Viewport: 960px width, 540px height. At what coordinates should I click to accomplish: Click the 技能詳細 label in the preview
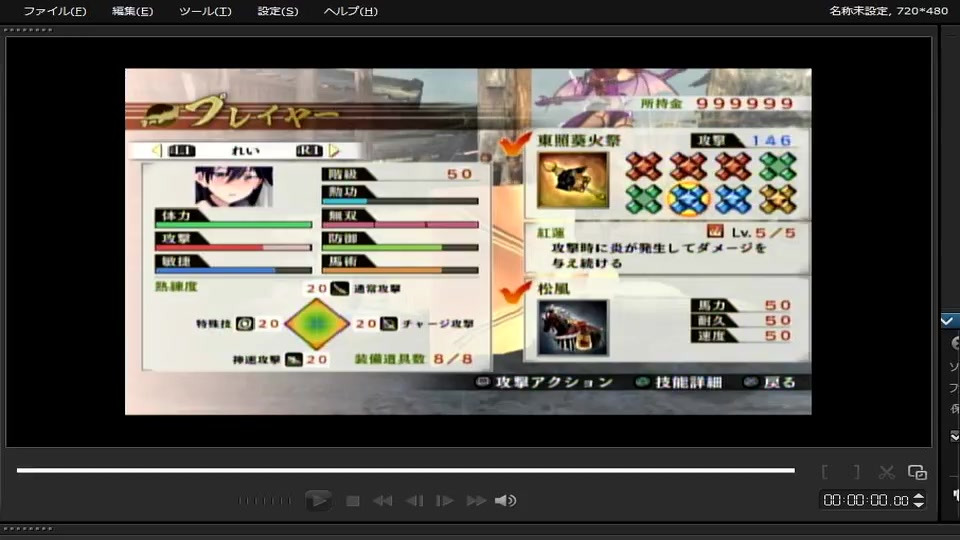688,382
